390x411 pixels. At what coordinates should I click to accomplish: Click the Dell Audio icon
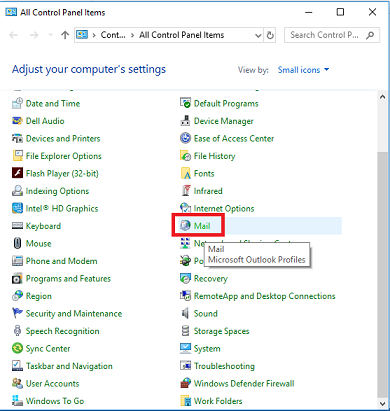(17, 121)
